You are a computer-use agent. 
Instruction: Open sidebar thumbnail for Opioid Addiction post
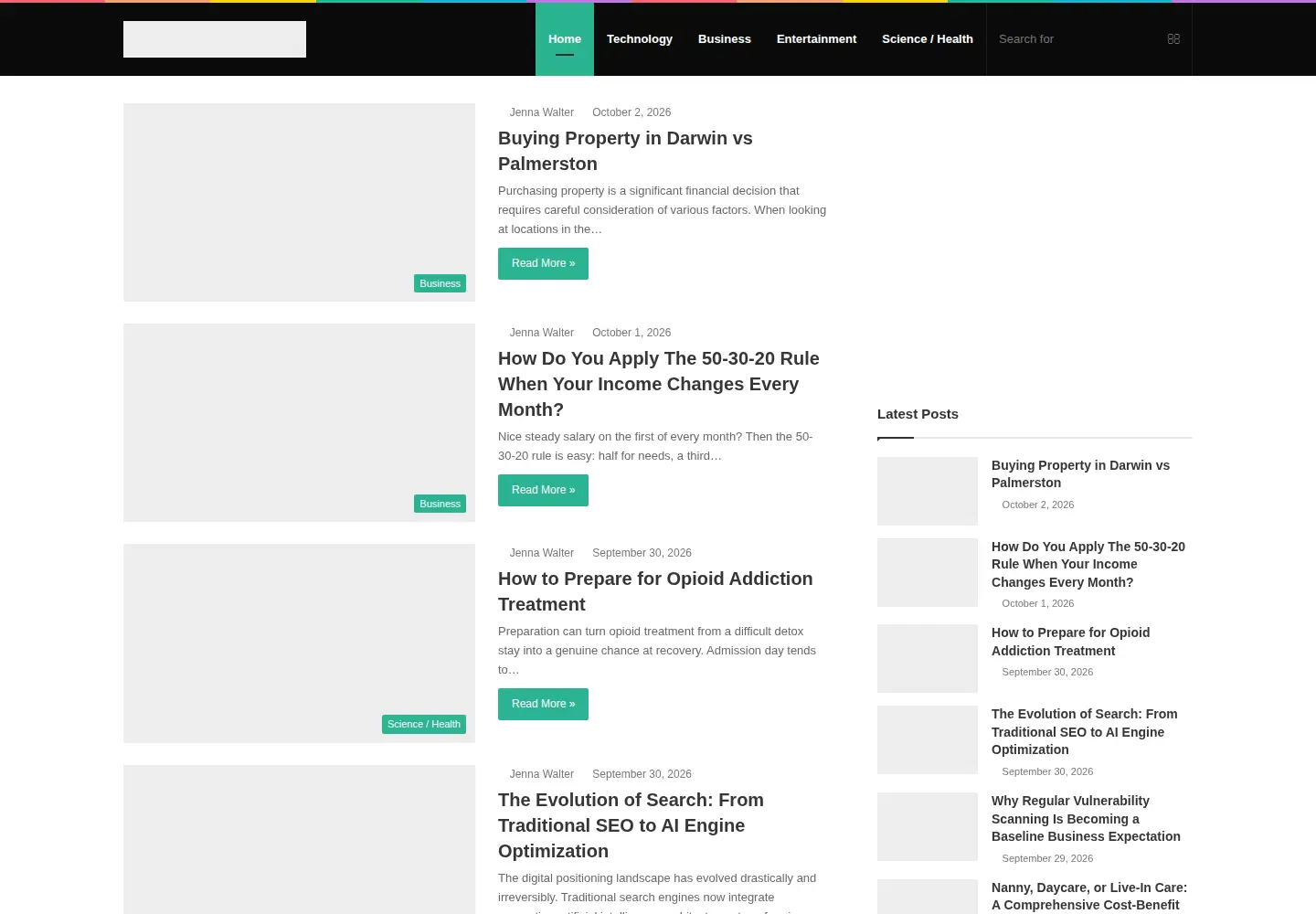click(x=928, y=658)
